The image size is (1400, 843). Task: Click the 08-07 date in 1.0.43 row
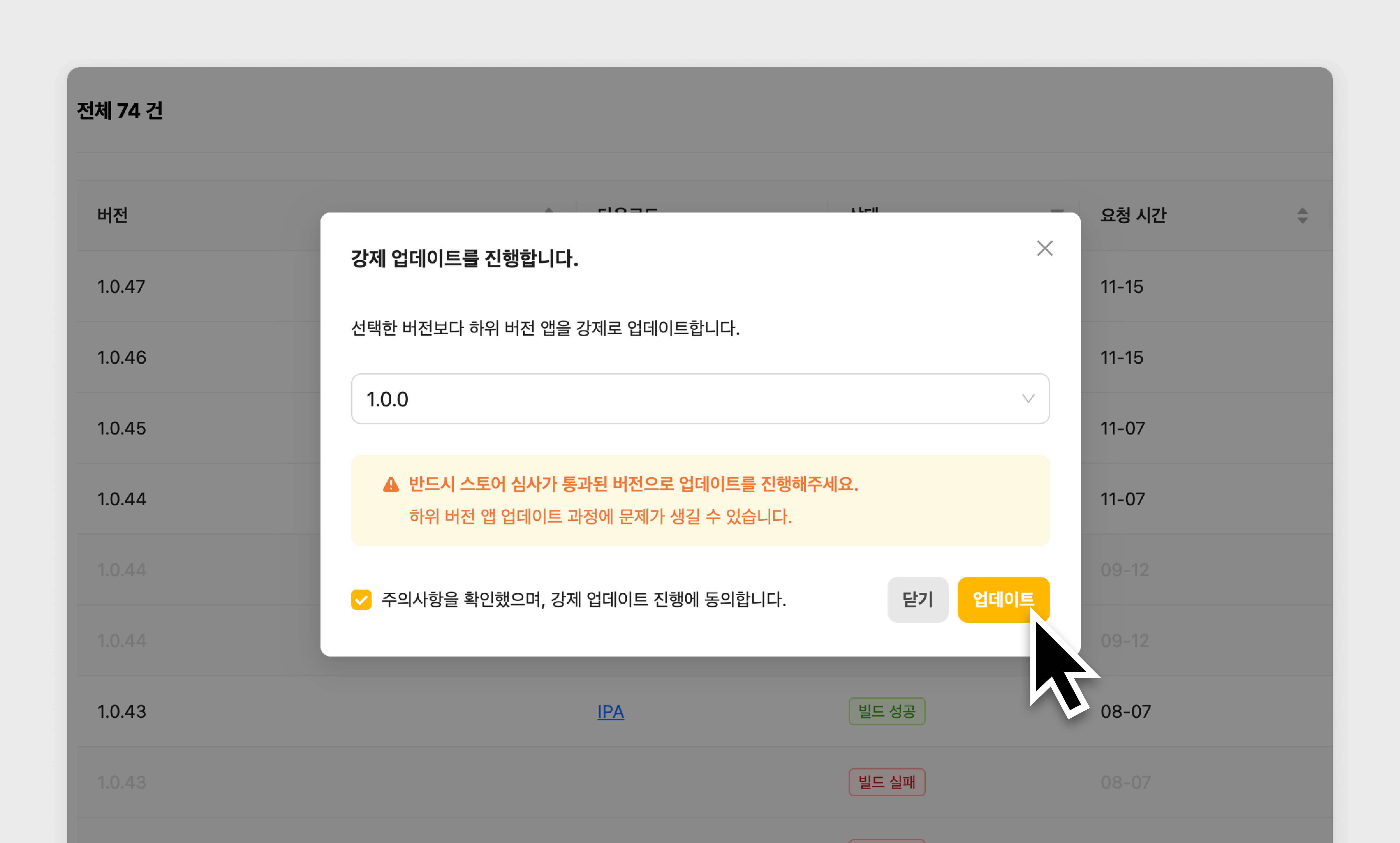pos(1126,711)
